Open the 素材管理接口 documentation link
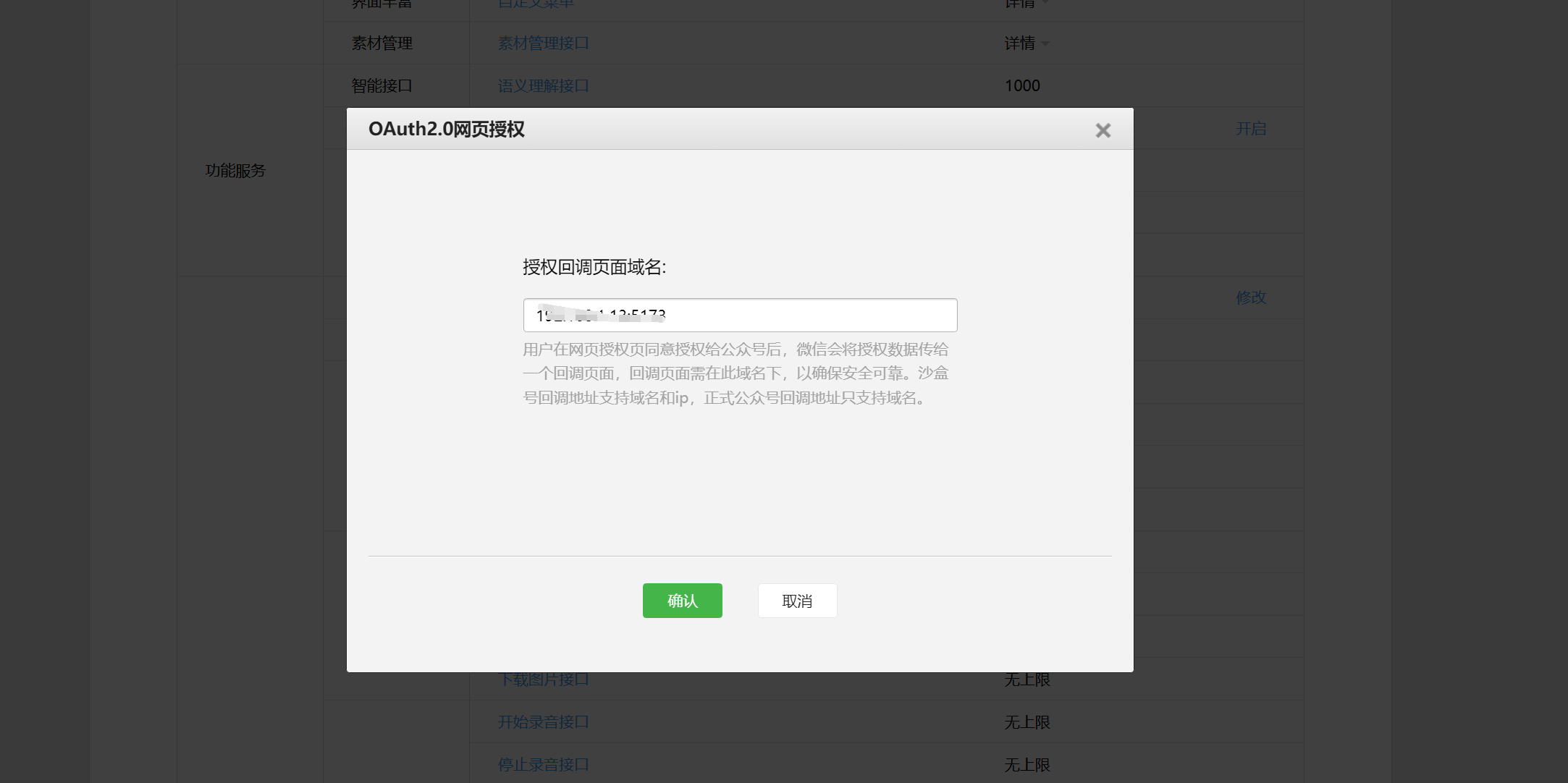Screen dimensions: 1568x783 [x=543, y=43]
